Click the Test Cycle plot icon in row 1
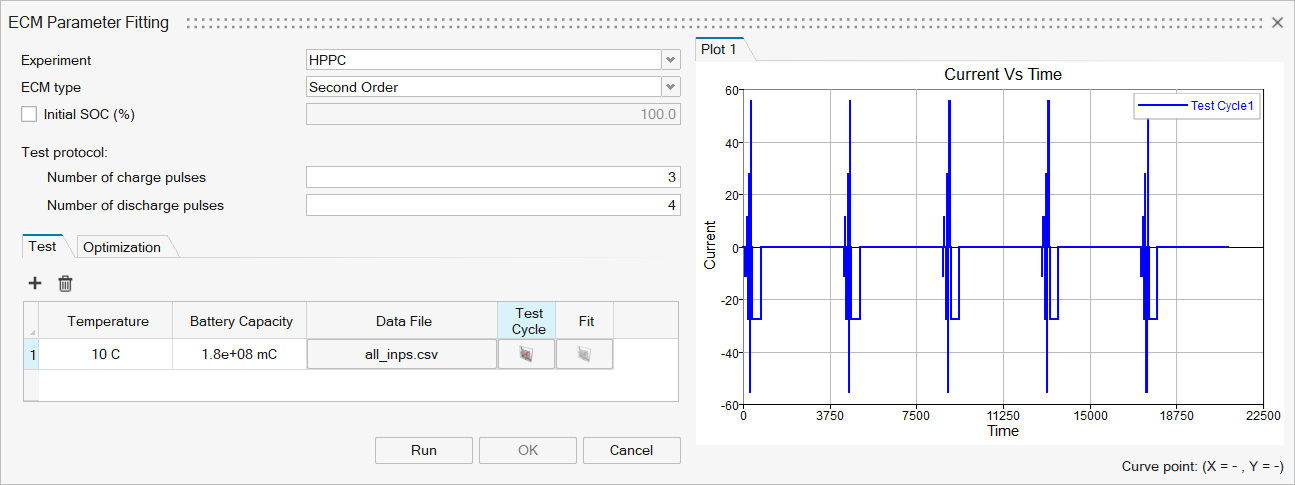The height and width of the screenshot is (485, 1295). (526, 354)
